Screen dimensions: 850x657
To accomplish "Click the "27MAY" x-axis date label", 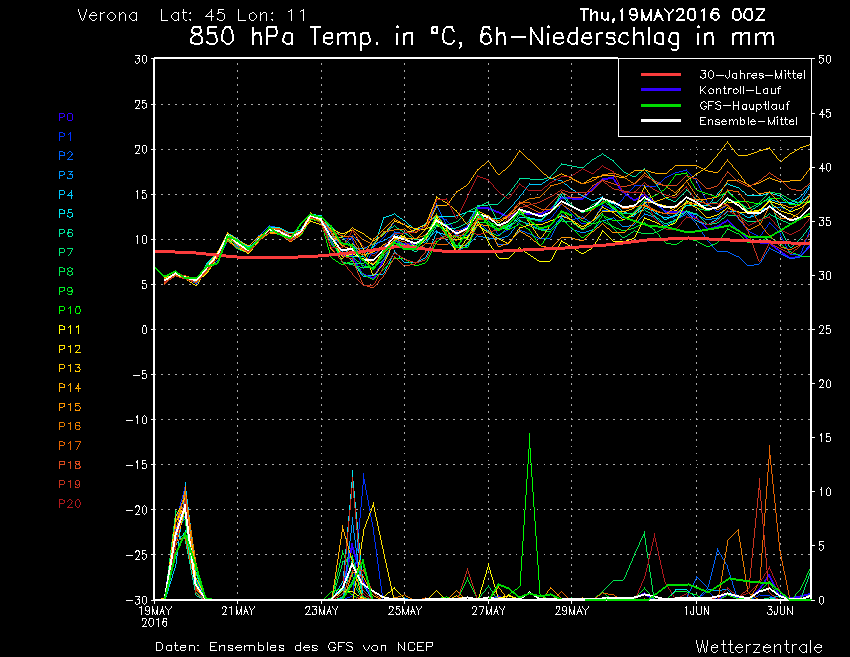I will [488, 611].
